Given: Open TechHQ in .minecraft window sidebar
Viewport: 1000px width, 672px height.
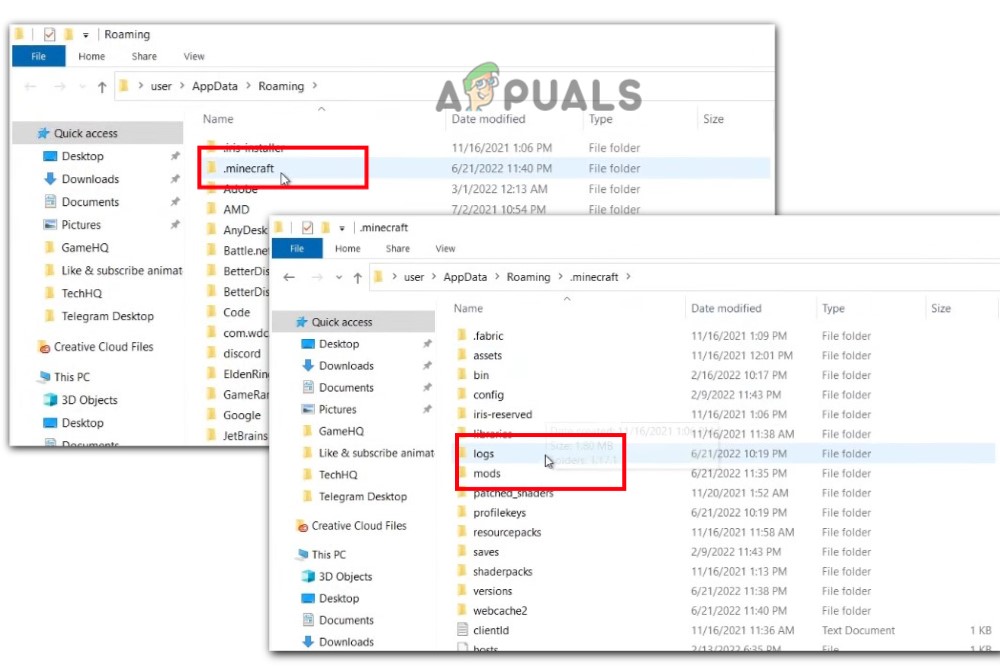Looking at the screenshot, I should coord(338,475).
